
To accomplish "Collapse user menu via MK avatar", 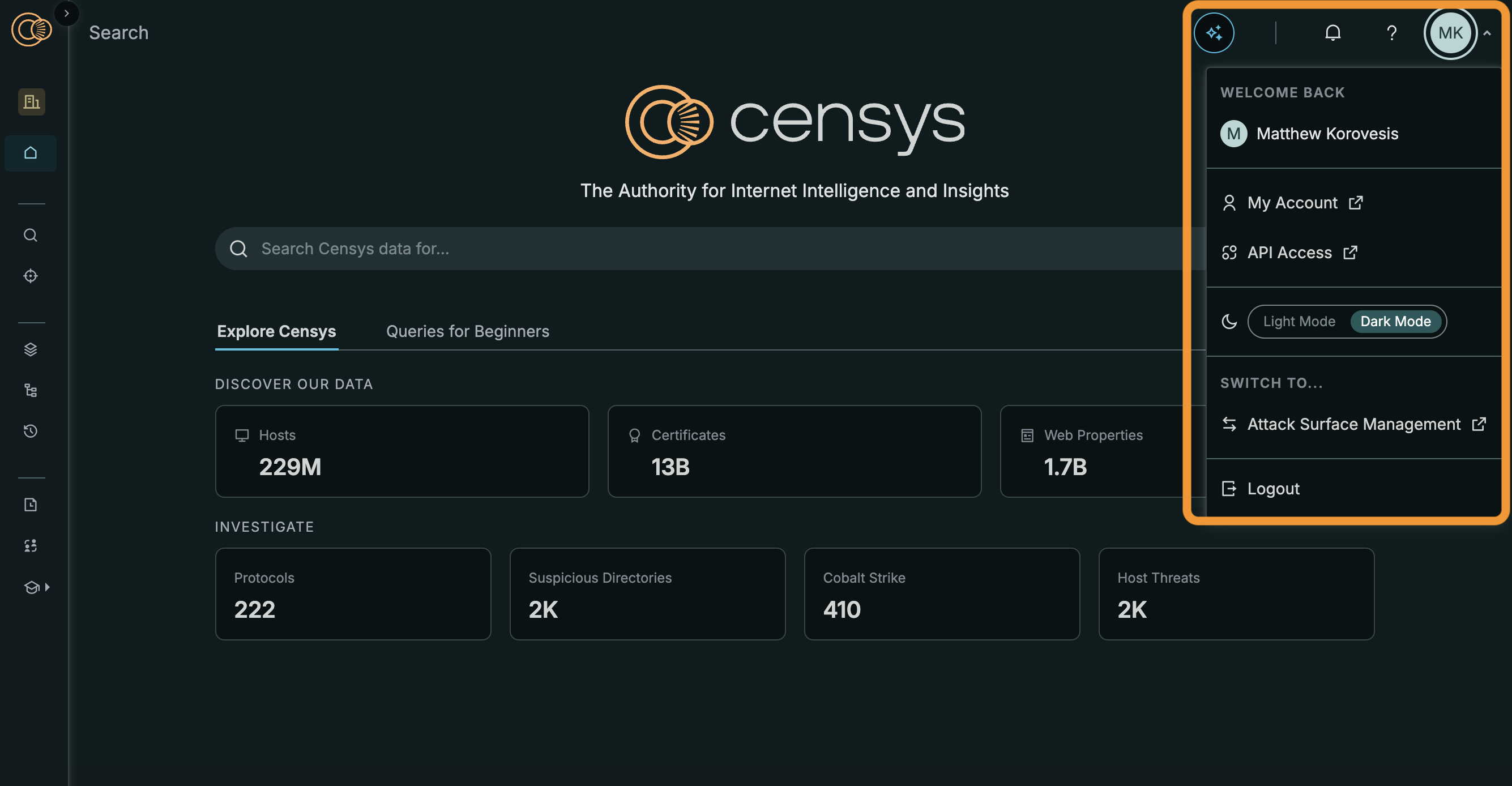I will pos(1450,33).
